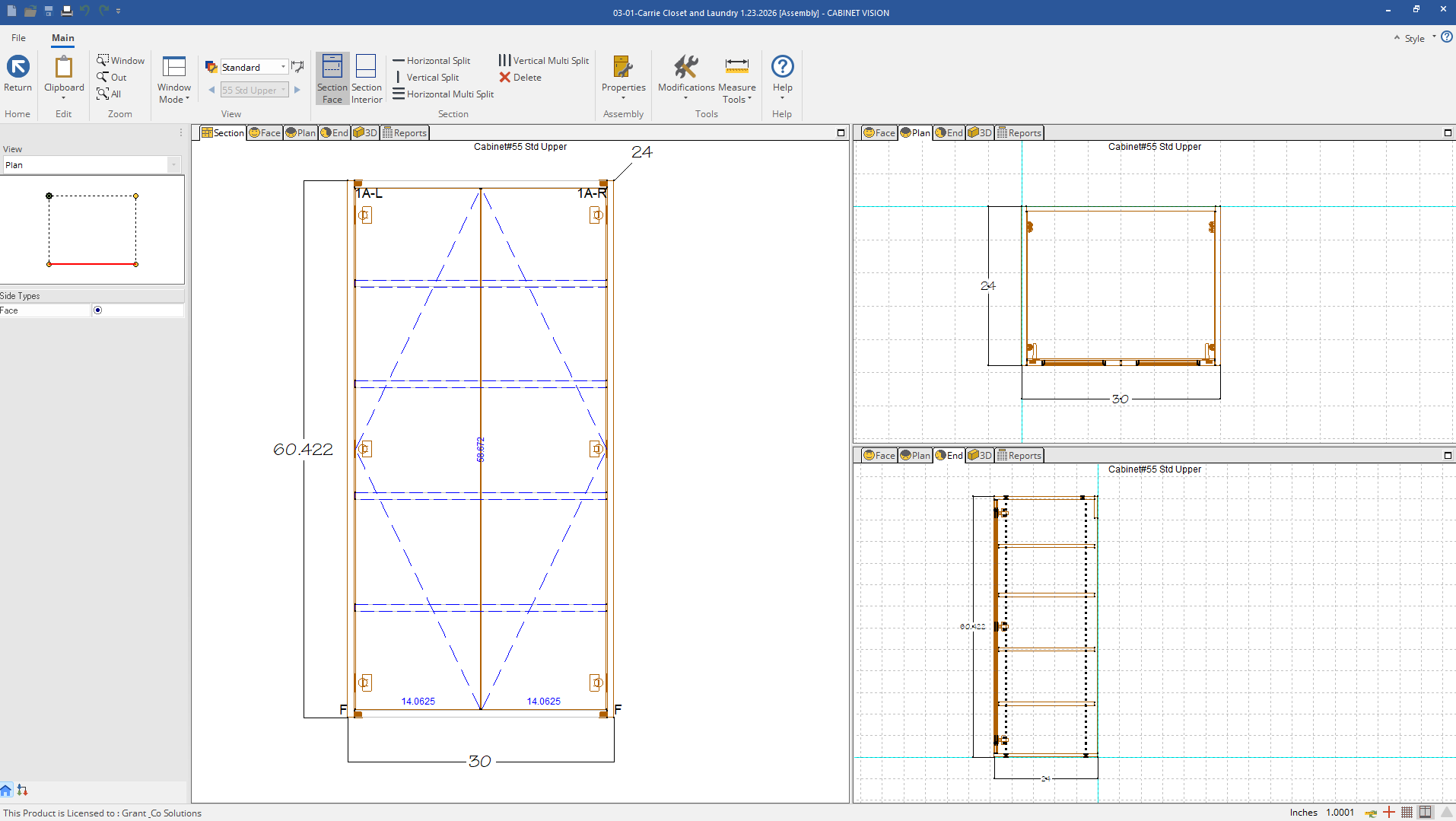Activate Zoom Out in the Zoom group
Image resolution: width=1456 pixels, height=821 pixels.
(111, 77)
